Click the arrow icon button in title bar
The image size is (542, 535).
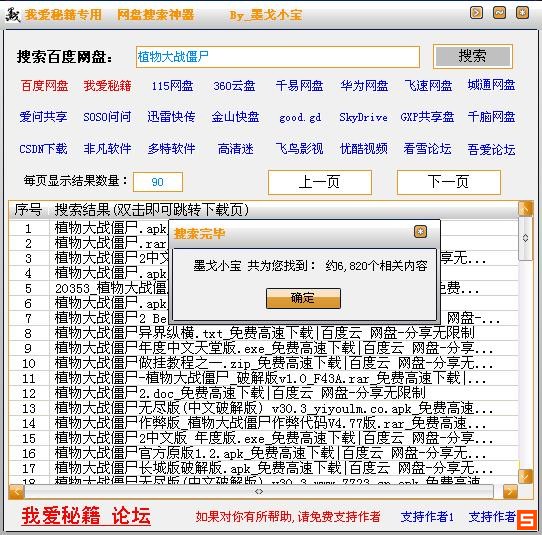pos(476,13)
